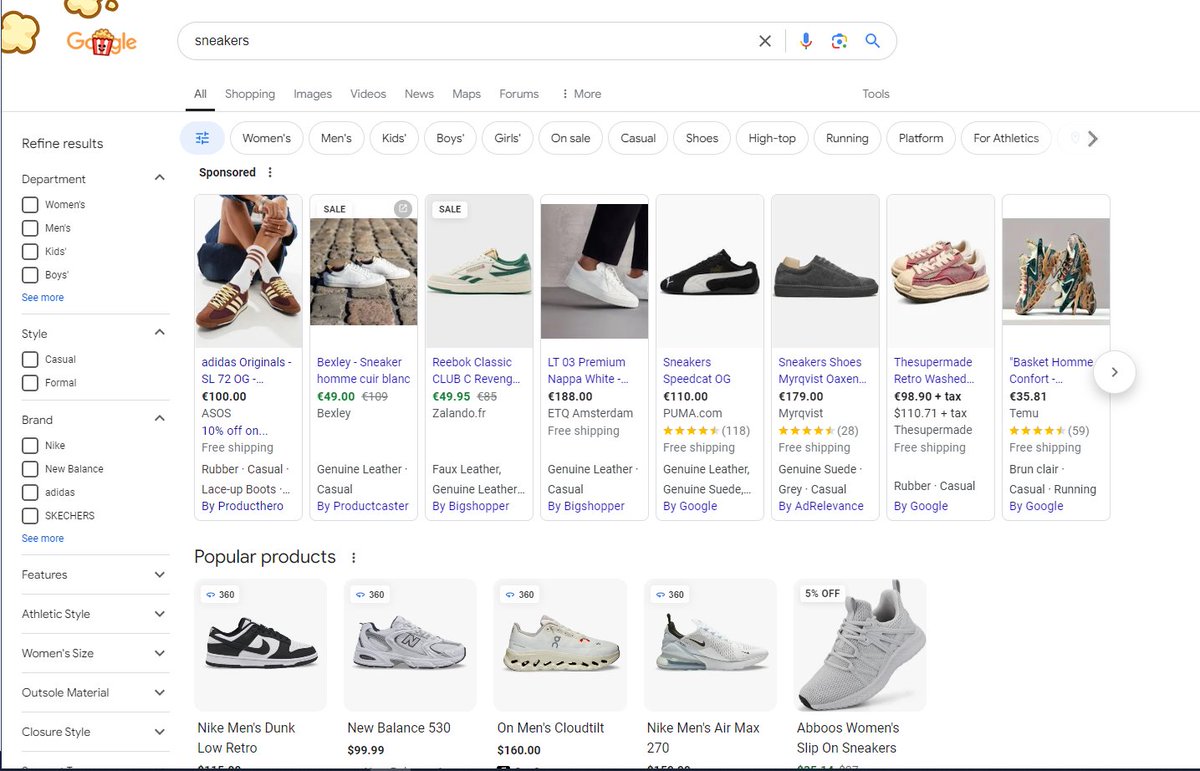Apply the For Athletics filter chip
The height and width of the screenshot is (771, 1200).
tap(1006, 138)
